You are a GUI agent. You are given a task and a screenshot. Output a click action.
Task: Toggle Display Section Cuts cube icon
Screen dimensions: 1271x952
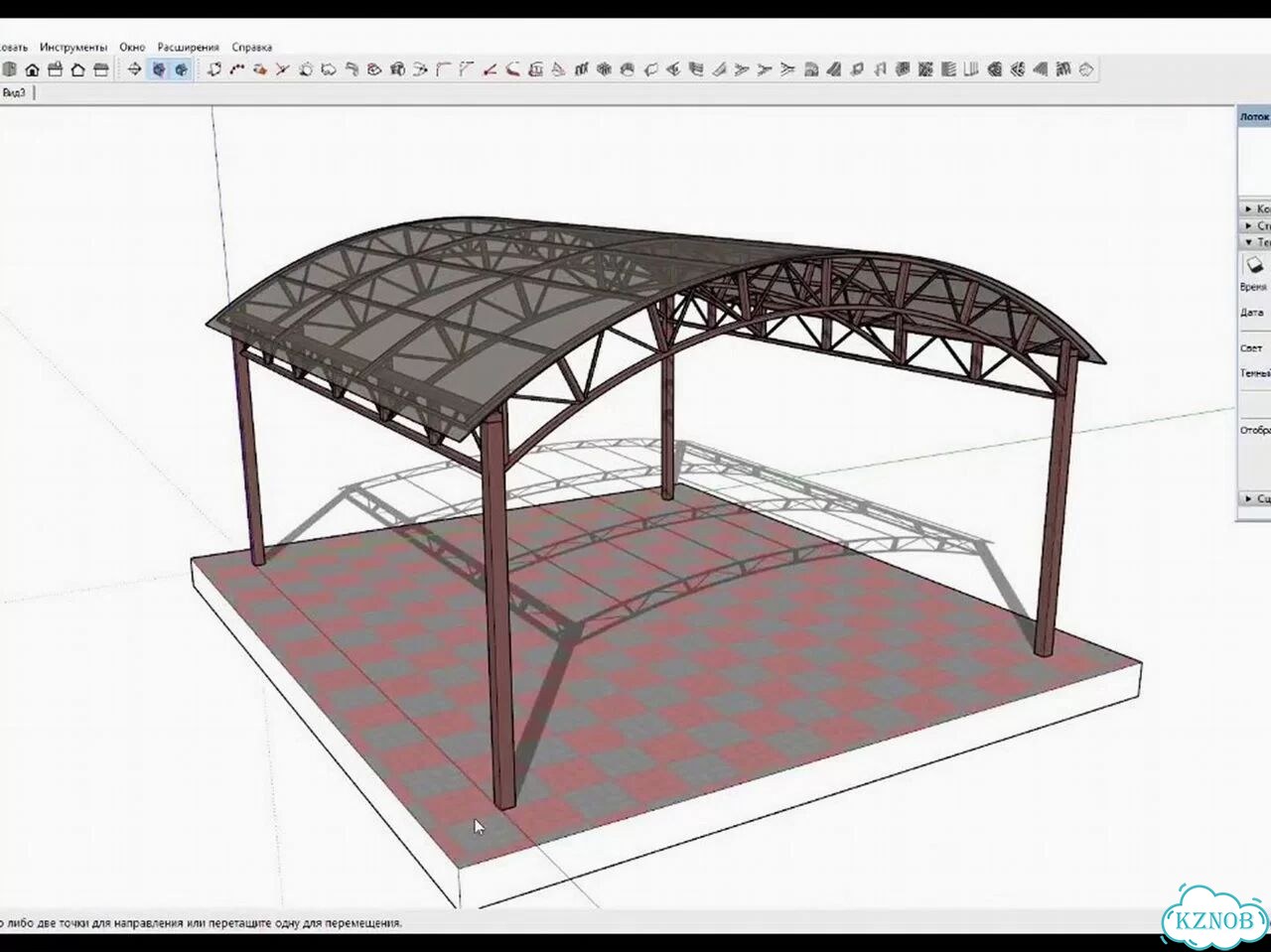pos(181,69)
